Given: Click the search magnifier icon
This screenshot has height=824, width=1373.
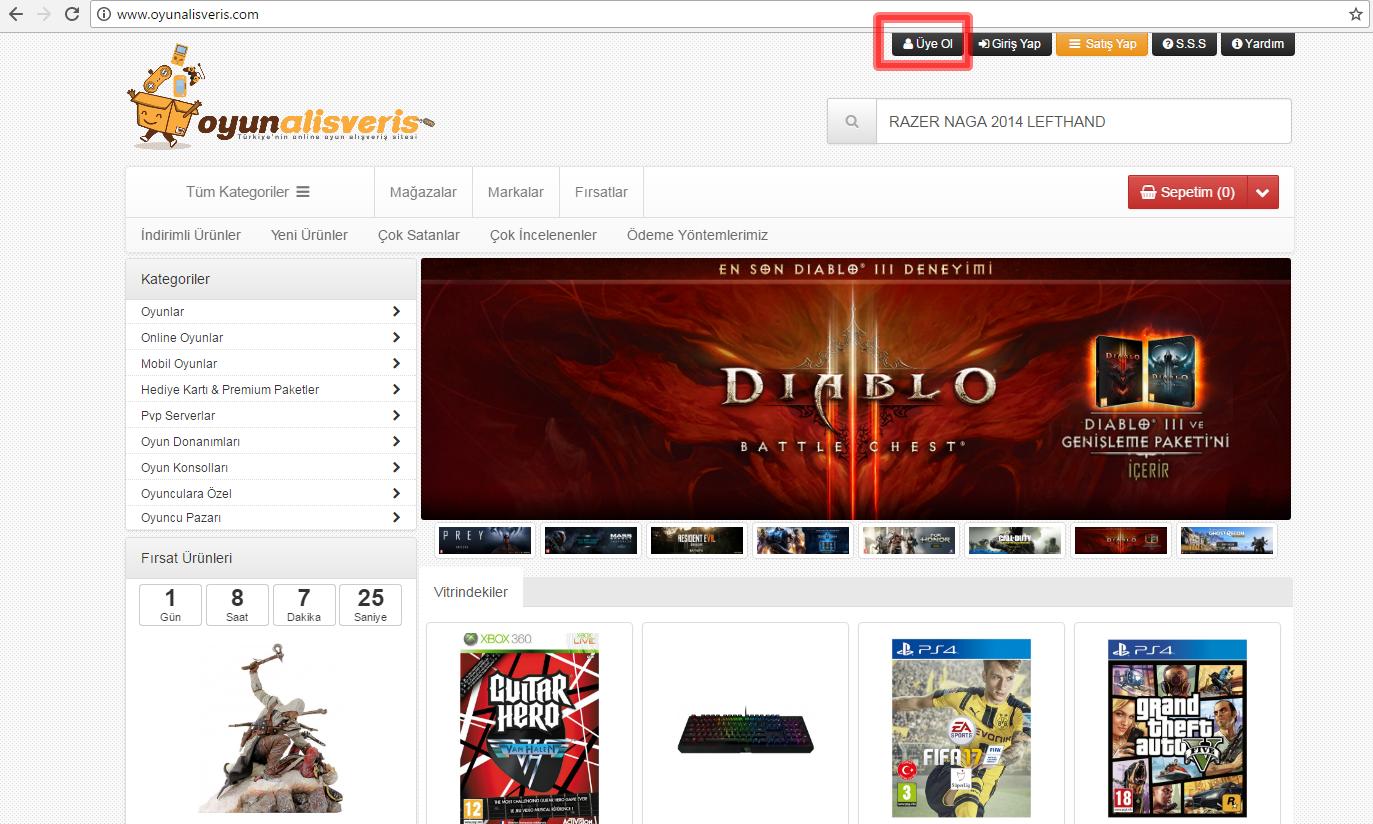Looking at the screenshot, I should pos(852,121).
